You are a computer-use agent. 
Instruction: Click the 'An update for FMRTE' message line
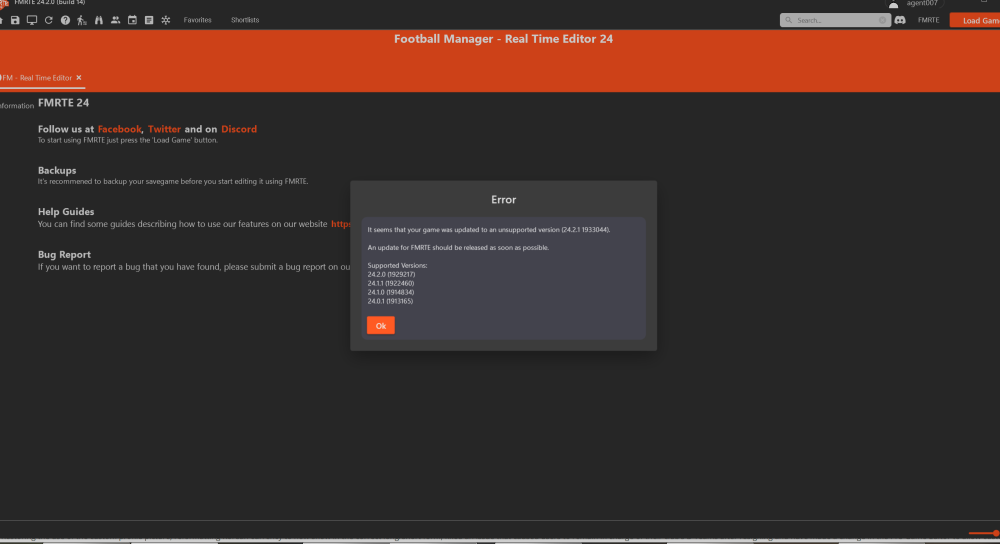458,247
